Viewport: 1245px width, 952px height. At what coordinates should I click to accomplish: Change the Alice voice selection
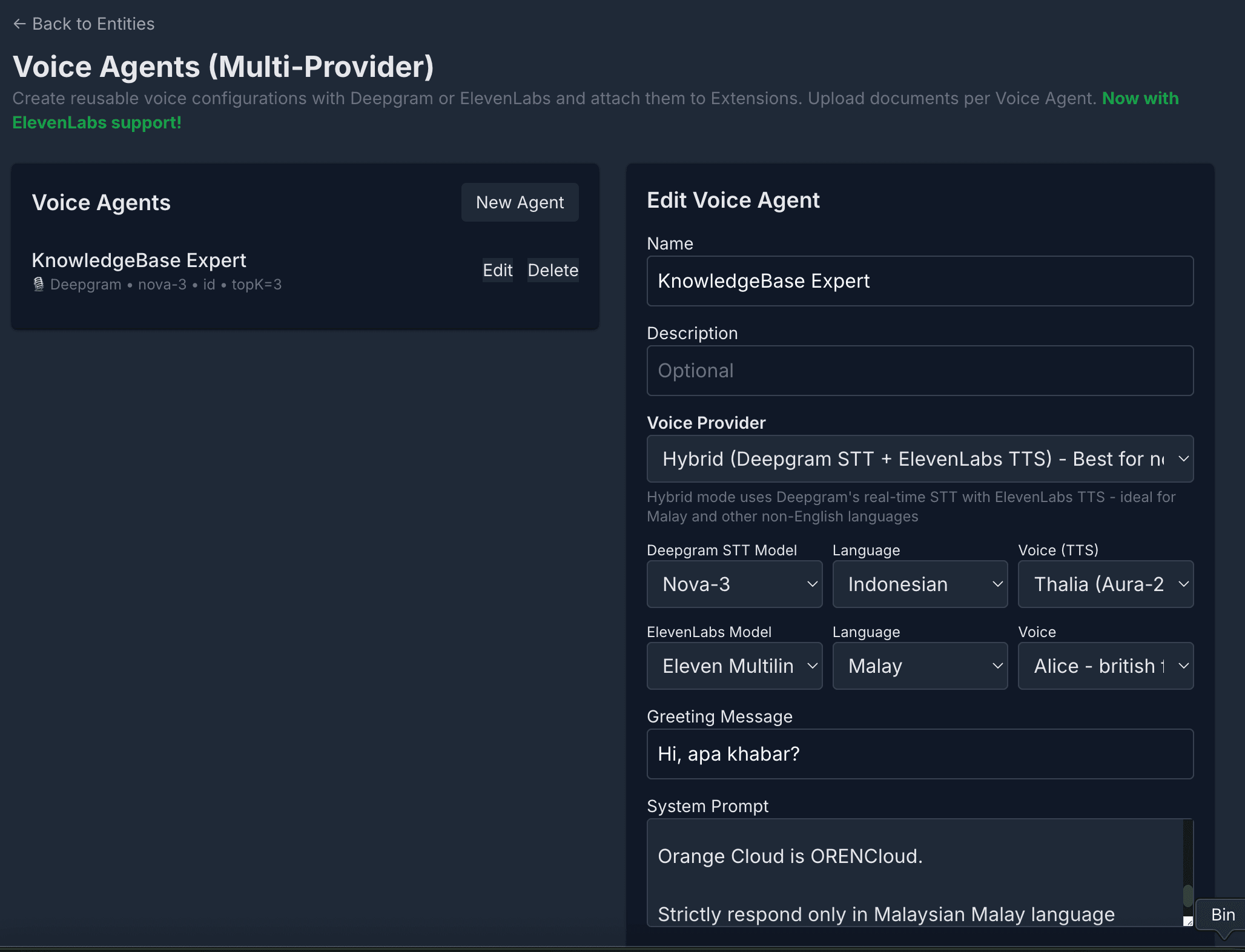1105,666
